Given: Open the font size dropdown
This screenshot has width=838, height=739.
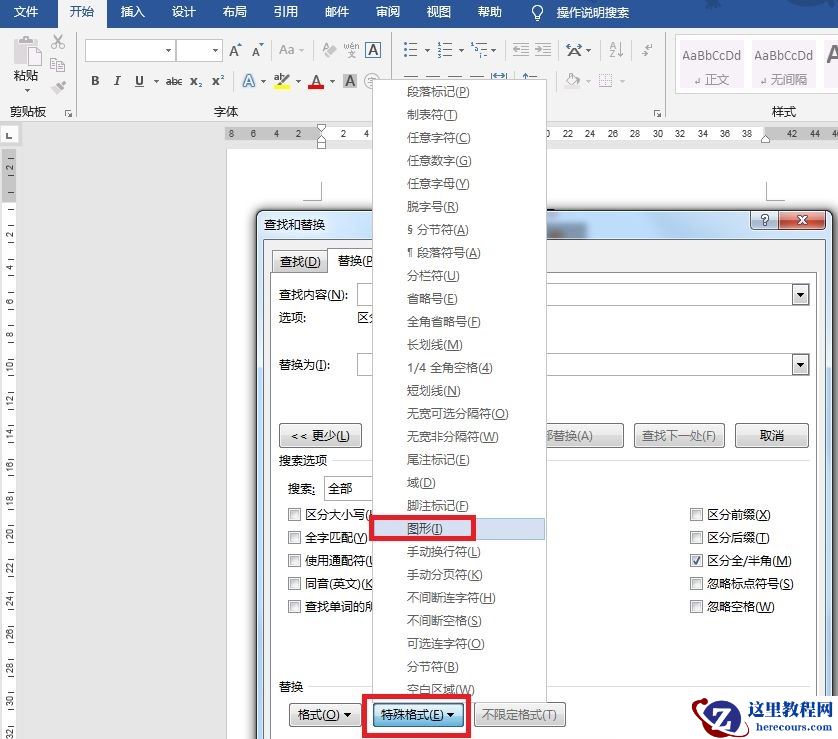Looking at the screenshot, I should [215, 51].
